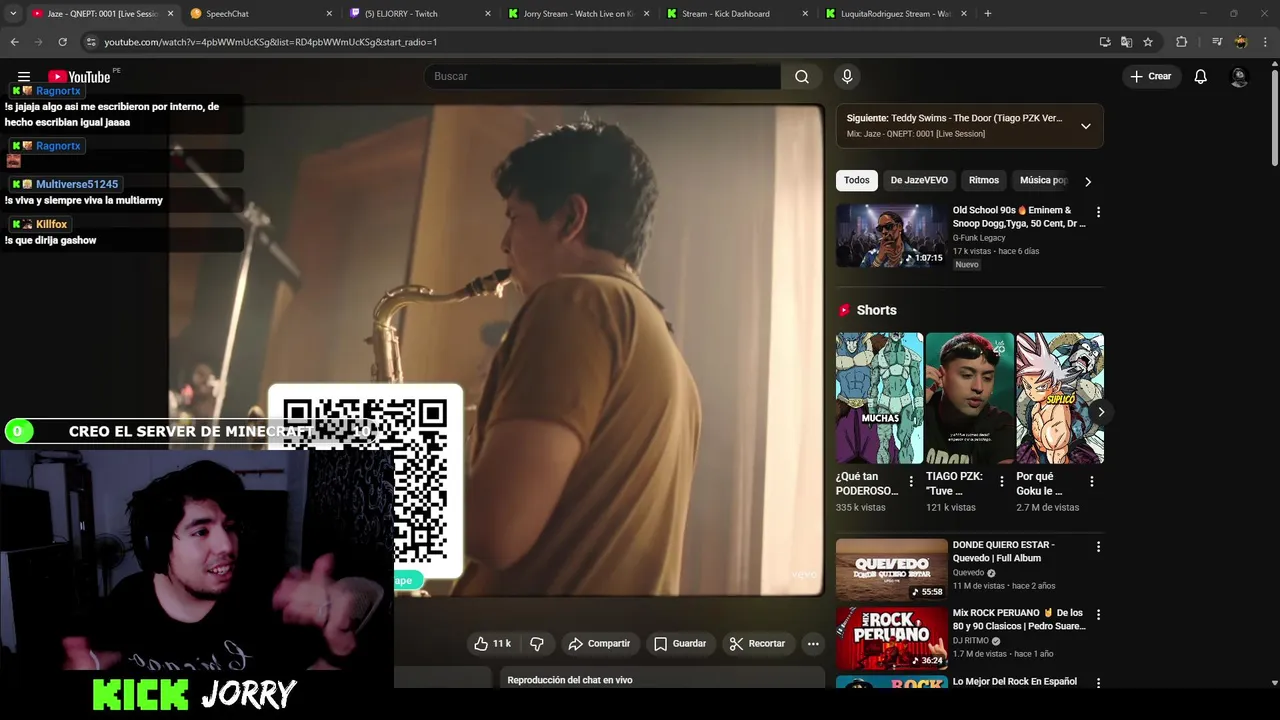Screen dimensions: 1280x720
Task: Open Por qué Goku short thumbnail
Action: [x=1060, y=398]
